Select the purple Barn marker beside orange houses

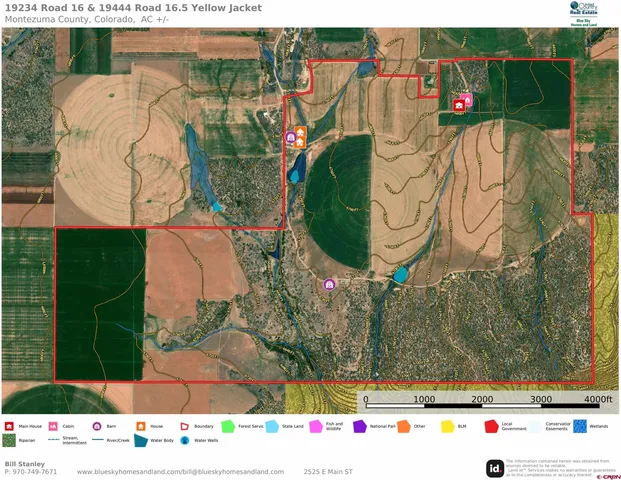tap(291, 137)
